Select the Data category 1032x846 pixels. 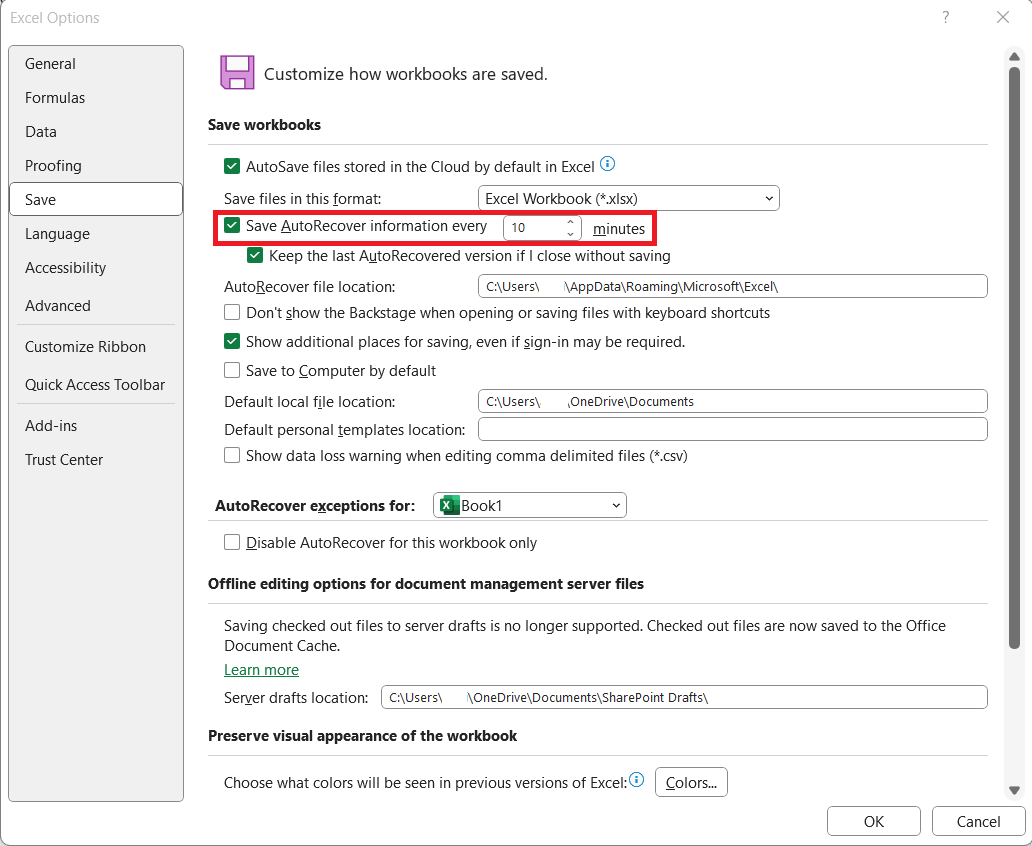point(96,132)
